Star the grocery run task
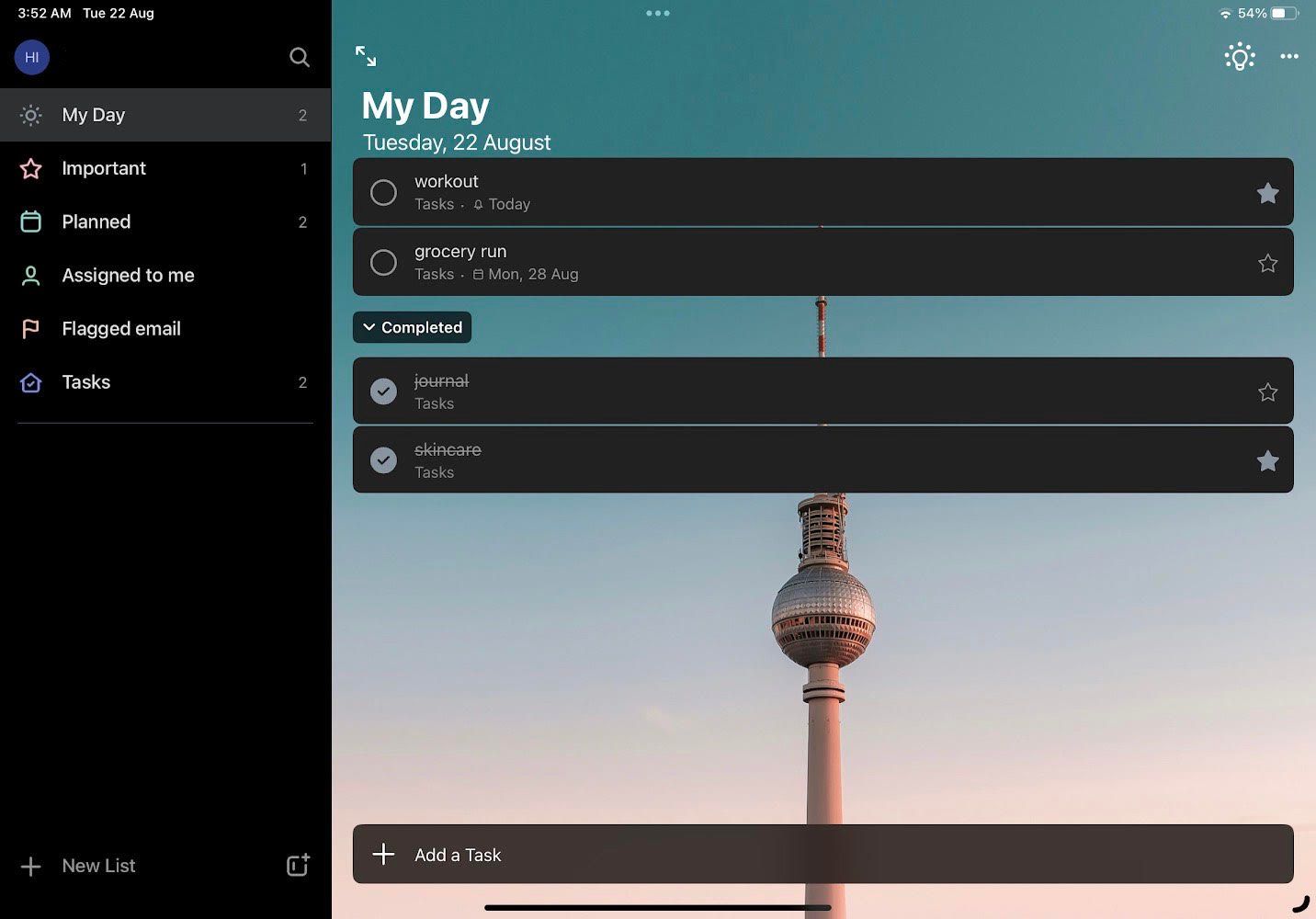This screenshot has height=919, width=1316. [1268, 262]
